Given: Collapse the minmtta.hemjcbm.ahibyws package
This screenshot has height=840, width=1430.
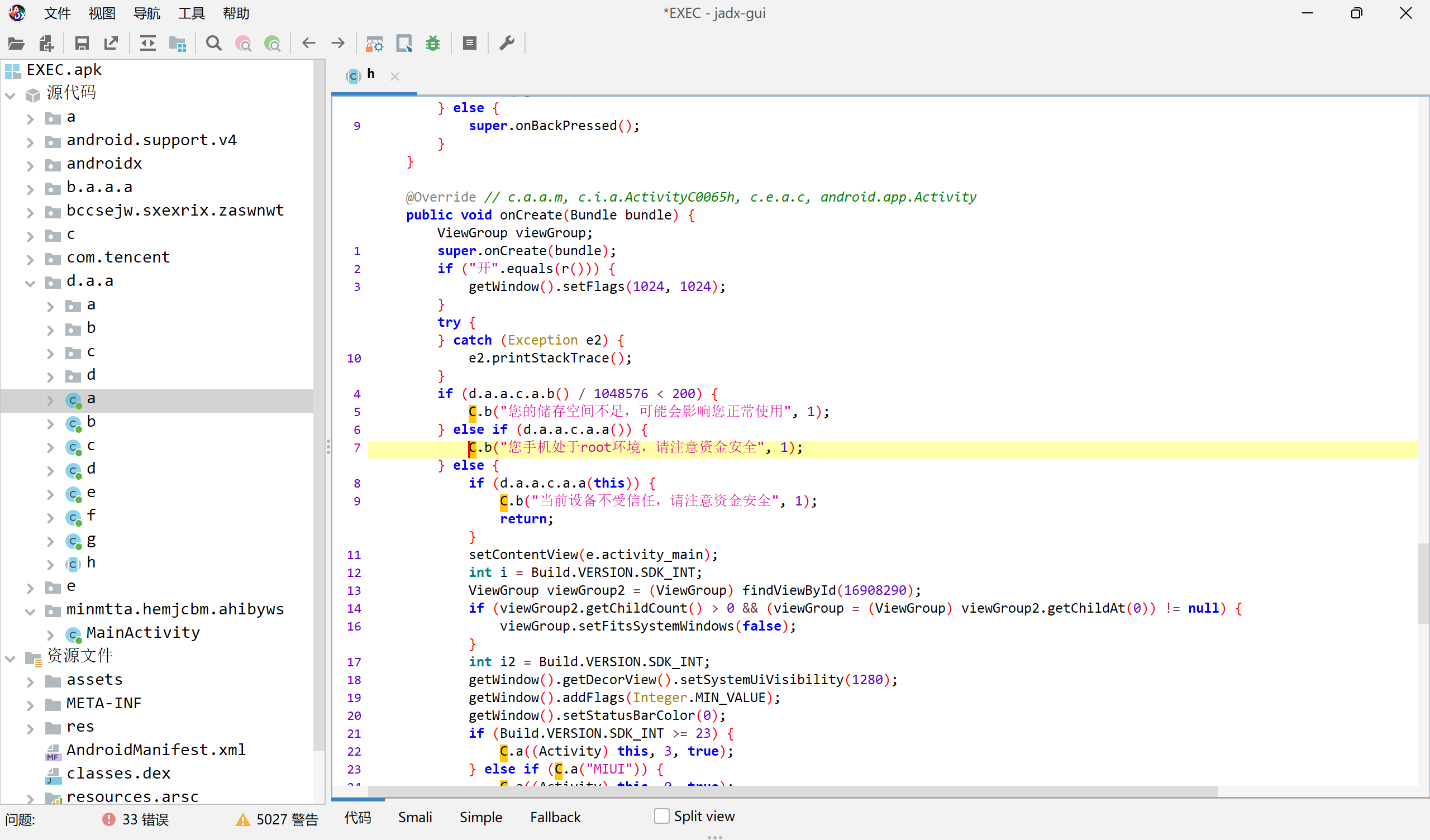Looking at the screenshot, I should tap(30, 611).
